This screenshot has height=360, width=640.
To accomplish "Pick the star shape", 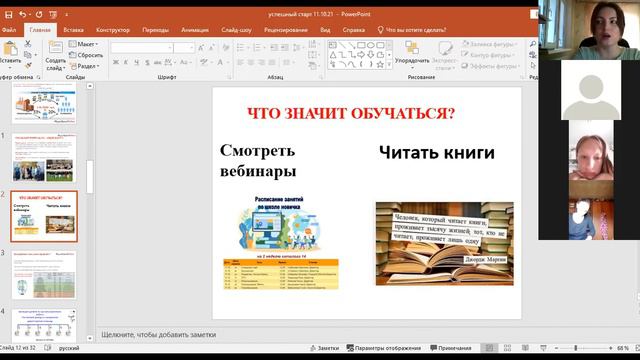I will (380, 64).
